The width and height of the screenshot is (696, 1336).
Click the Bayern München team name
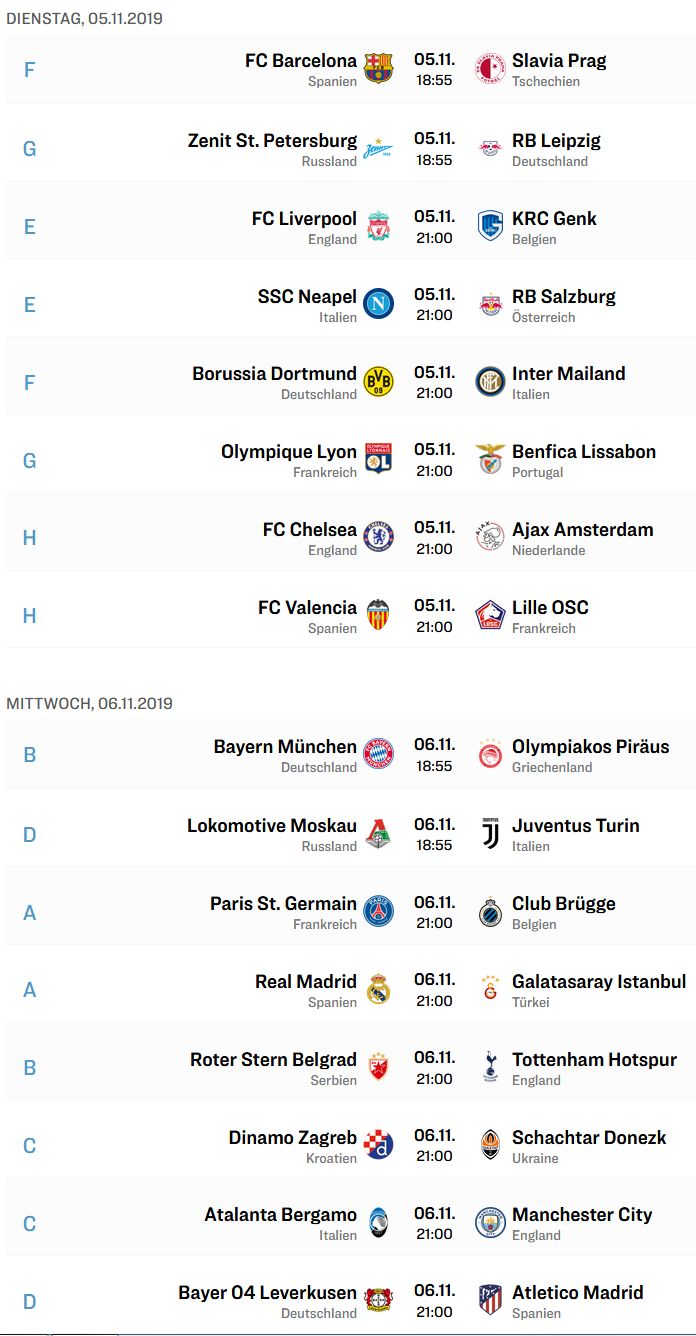285,746
